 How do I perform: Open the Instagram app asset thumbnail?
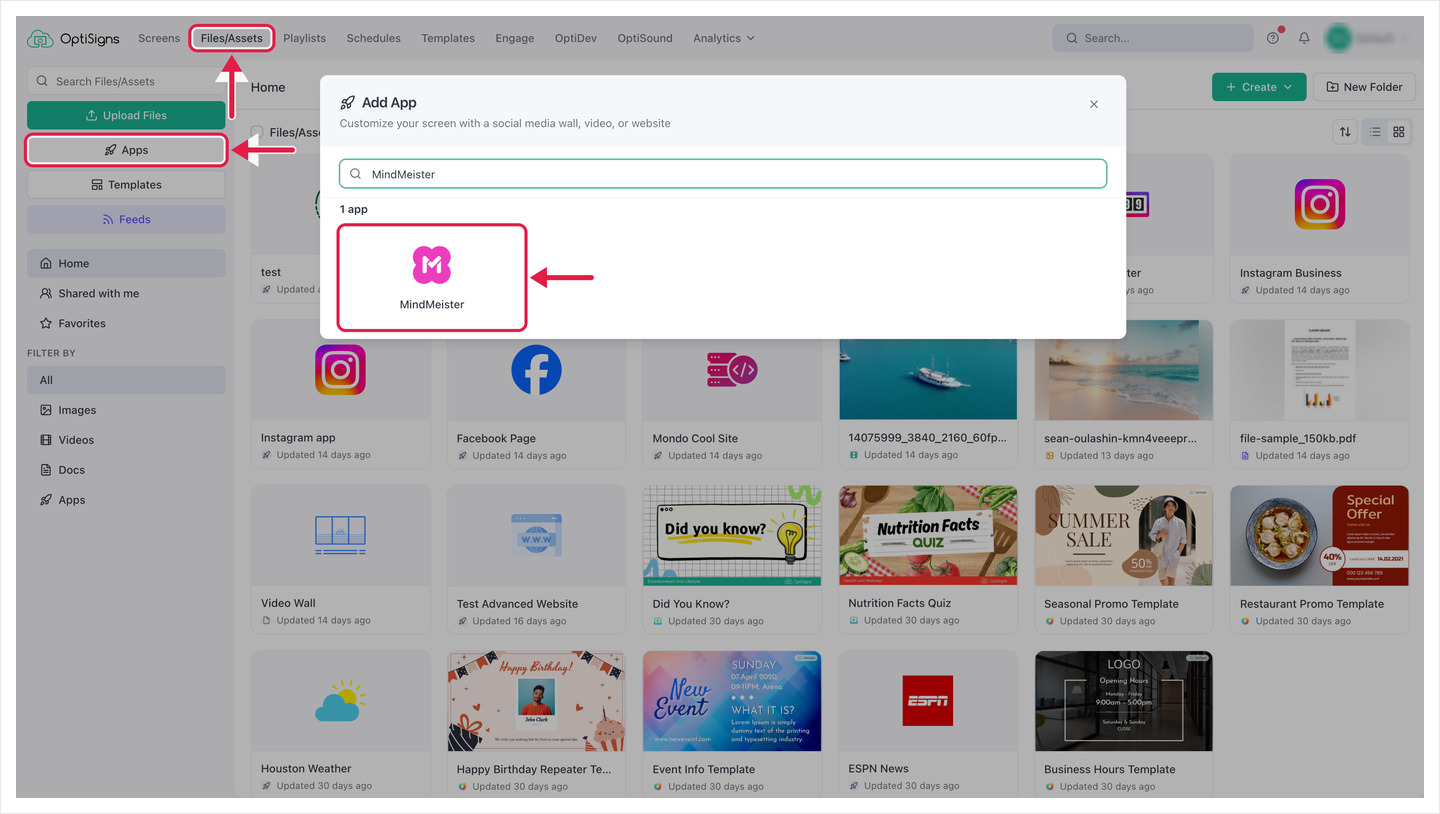[x=340, y=370]
